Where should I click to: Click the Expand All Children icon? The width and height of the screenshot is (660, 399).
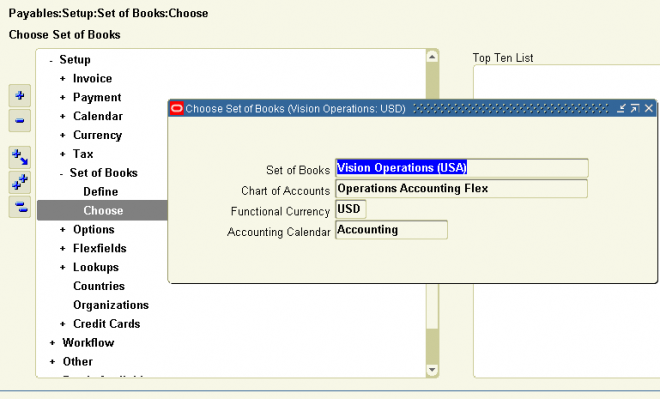pyautogui.click(x=20, y=157)
